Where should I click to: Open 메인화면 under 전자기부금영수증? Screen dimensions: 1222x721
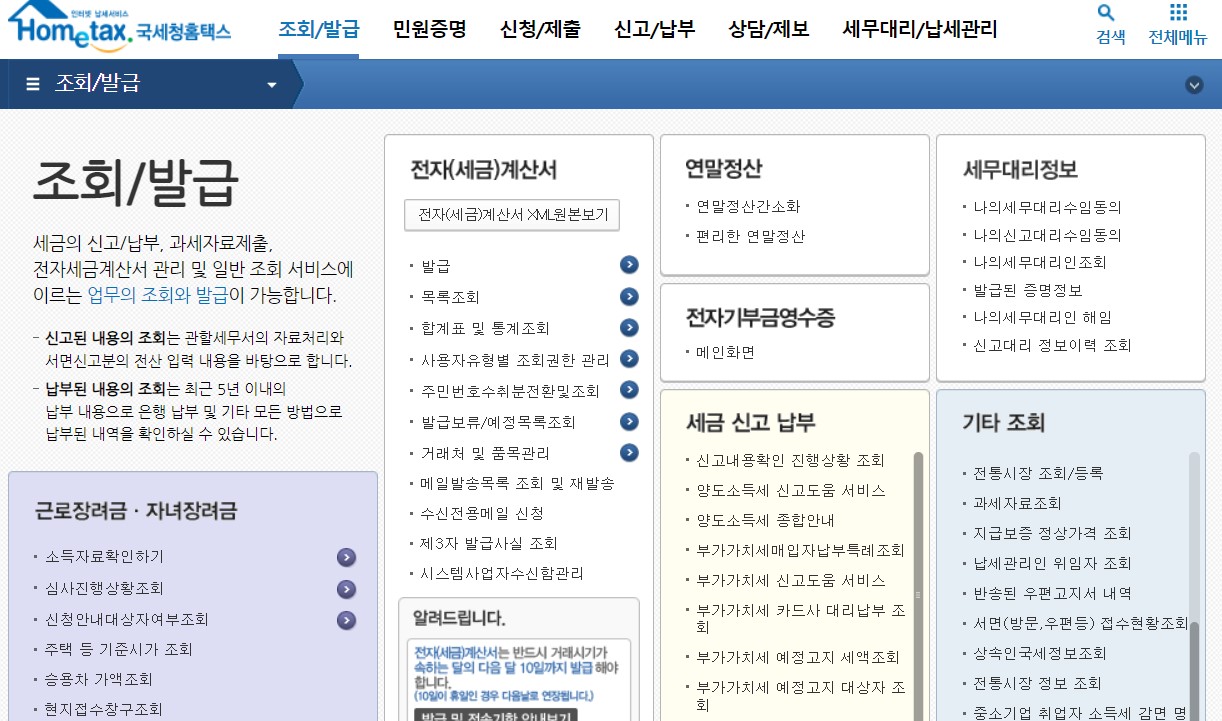pos(725,352)
